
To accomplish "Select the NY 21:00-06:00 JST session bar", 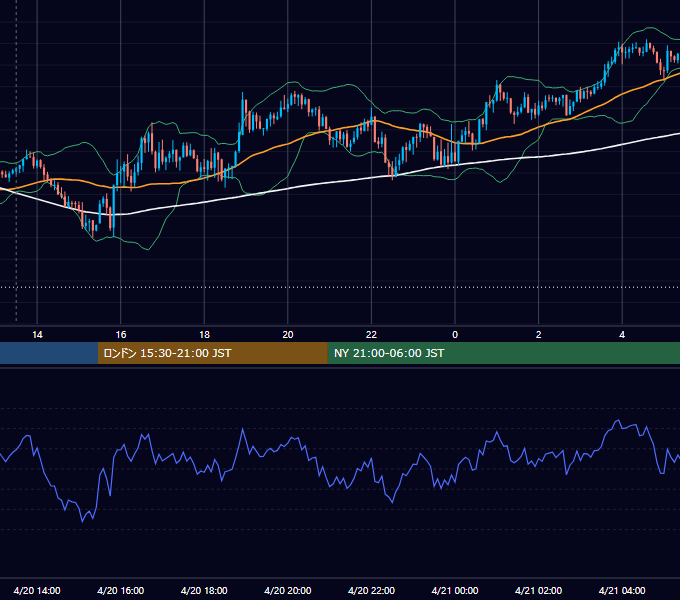I will point(503,353).
